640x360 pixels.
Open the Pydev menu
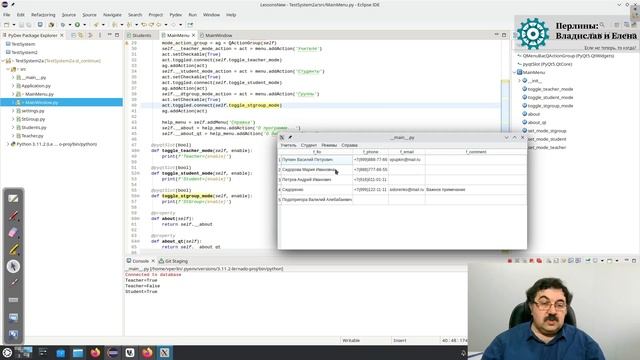pyautogui.click(x=176, y=15)
